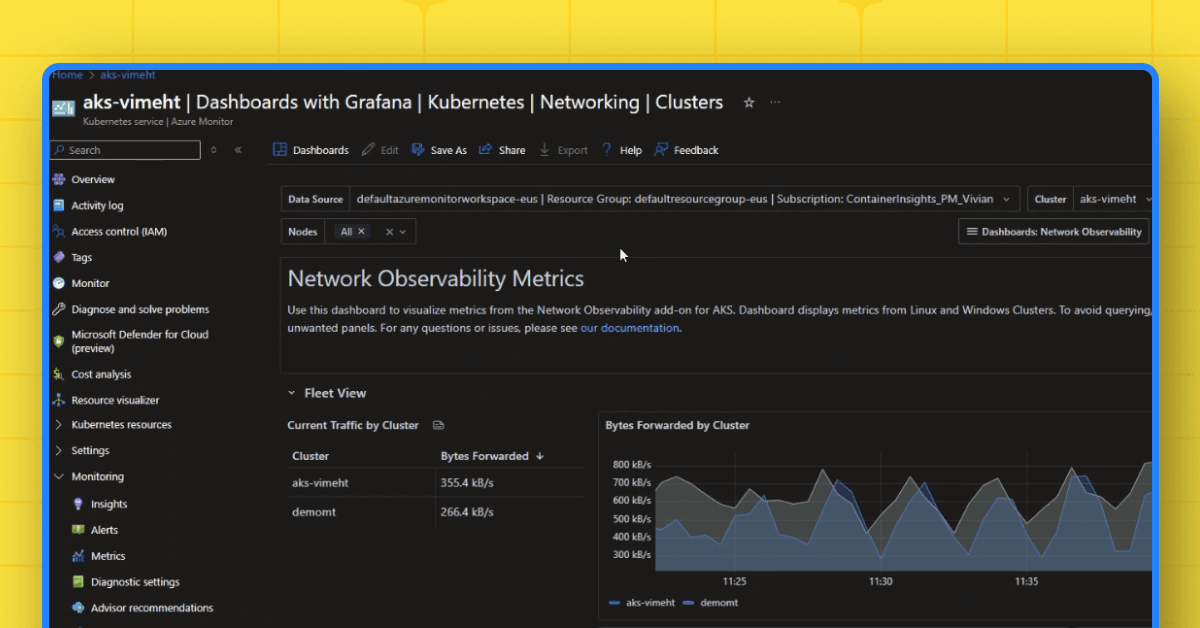This screenshot has height=628, width=1200.
Task: Collapse the Fleet View section
Action: (292, 394)
